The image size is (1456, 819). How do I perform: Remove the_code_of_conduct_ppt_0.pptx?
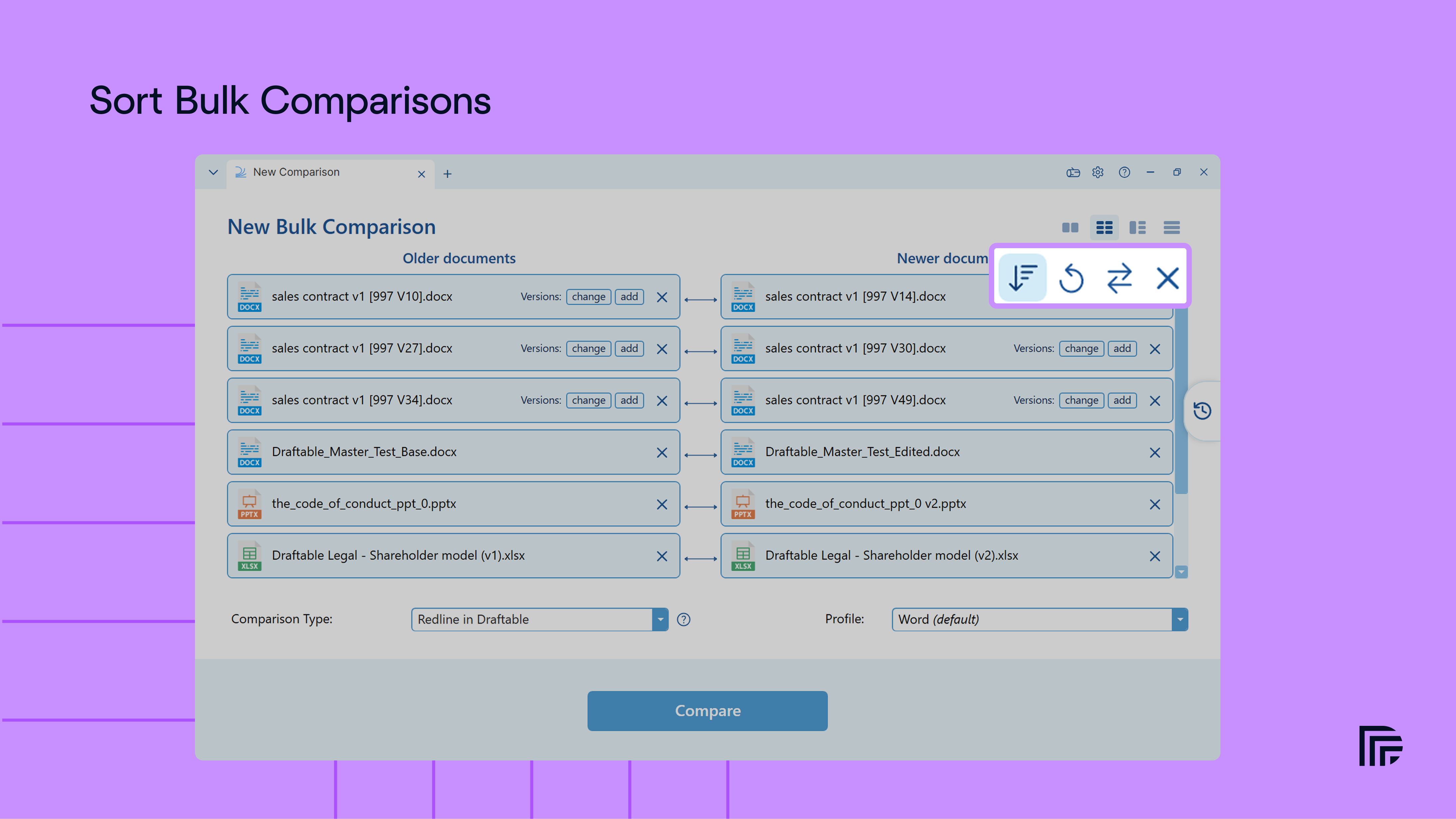[662, 505]
